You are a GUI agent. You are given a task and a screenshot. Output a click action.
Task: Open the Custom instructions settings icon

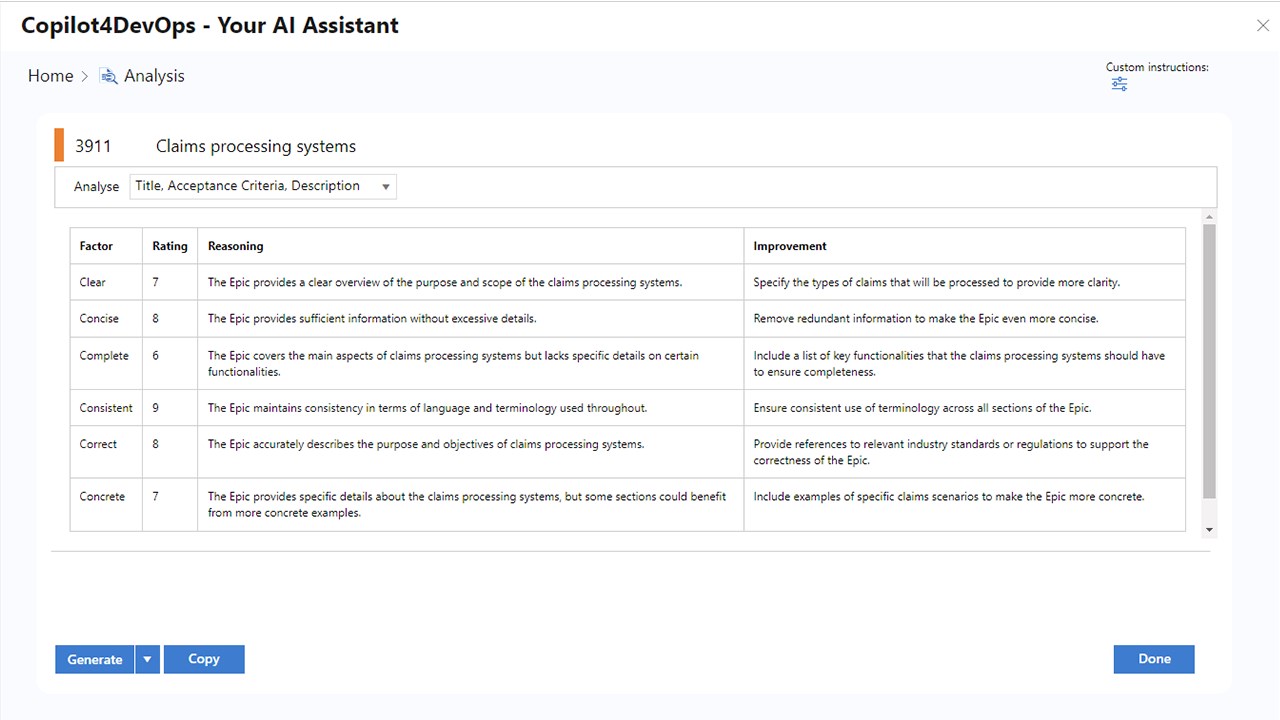(x=1119, y=84)
